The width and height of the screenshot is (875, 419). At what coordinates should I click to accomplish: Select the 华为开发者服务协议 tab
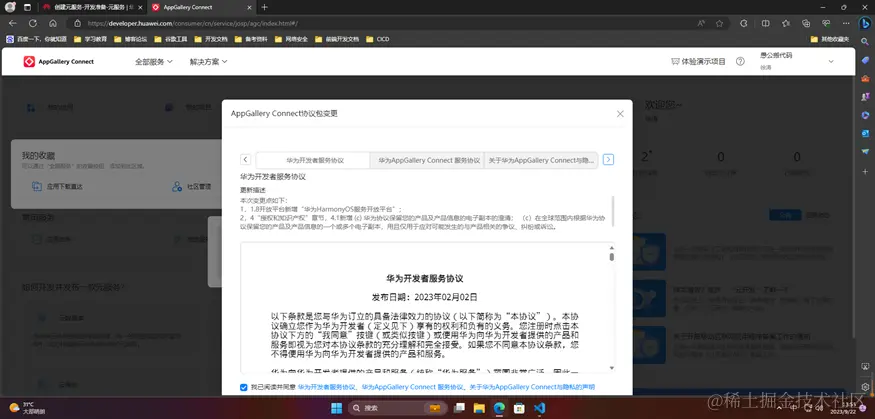coord(313,160)
